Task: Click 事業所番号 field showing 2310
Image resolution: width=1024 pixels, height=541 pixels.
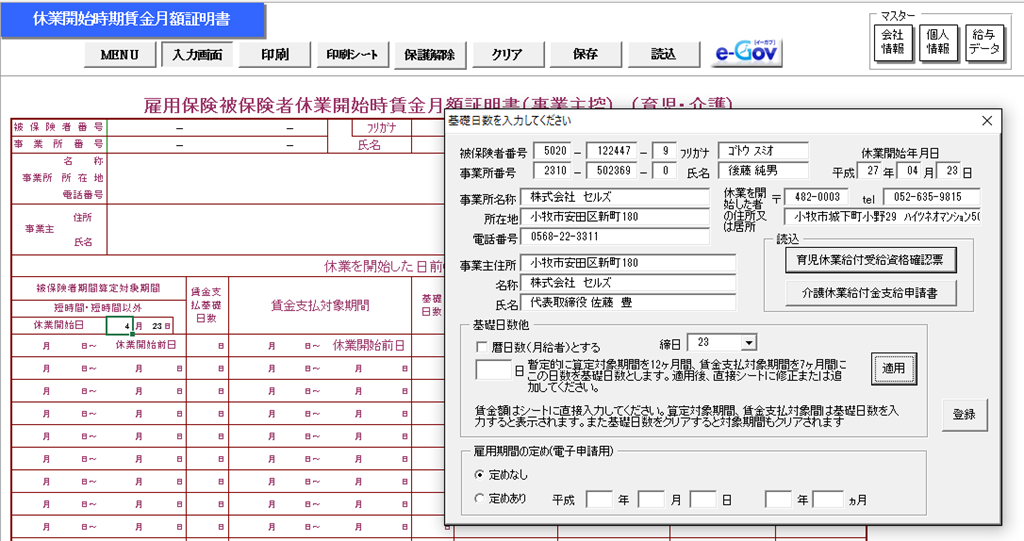Action: click(554, 171)
